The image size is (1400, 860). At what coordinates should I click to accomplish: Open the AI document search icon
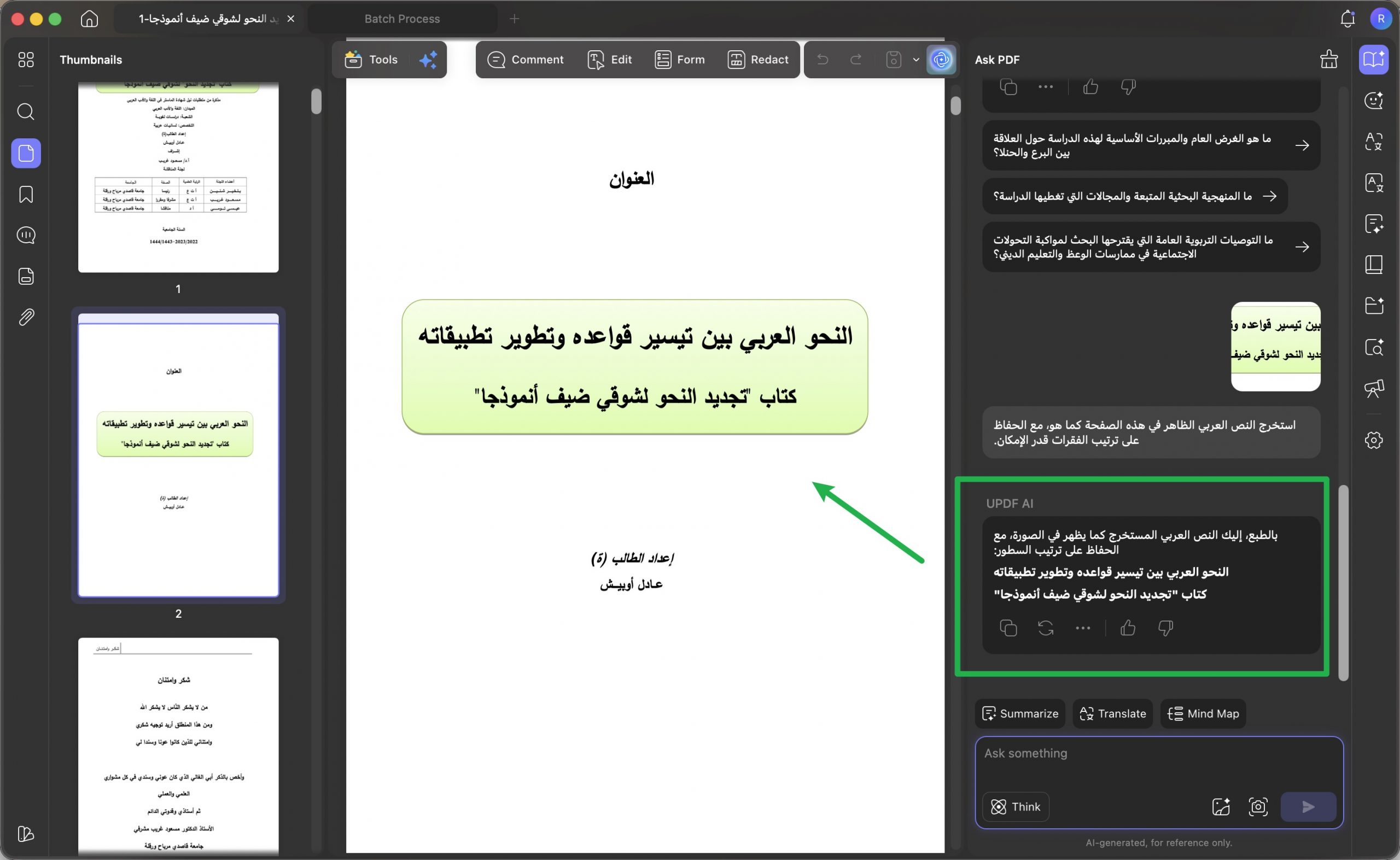(1374, 347)
